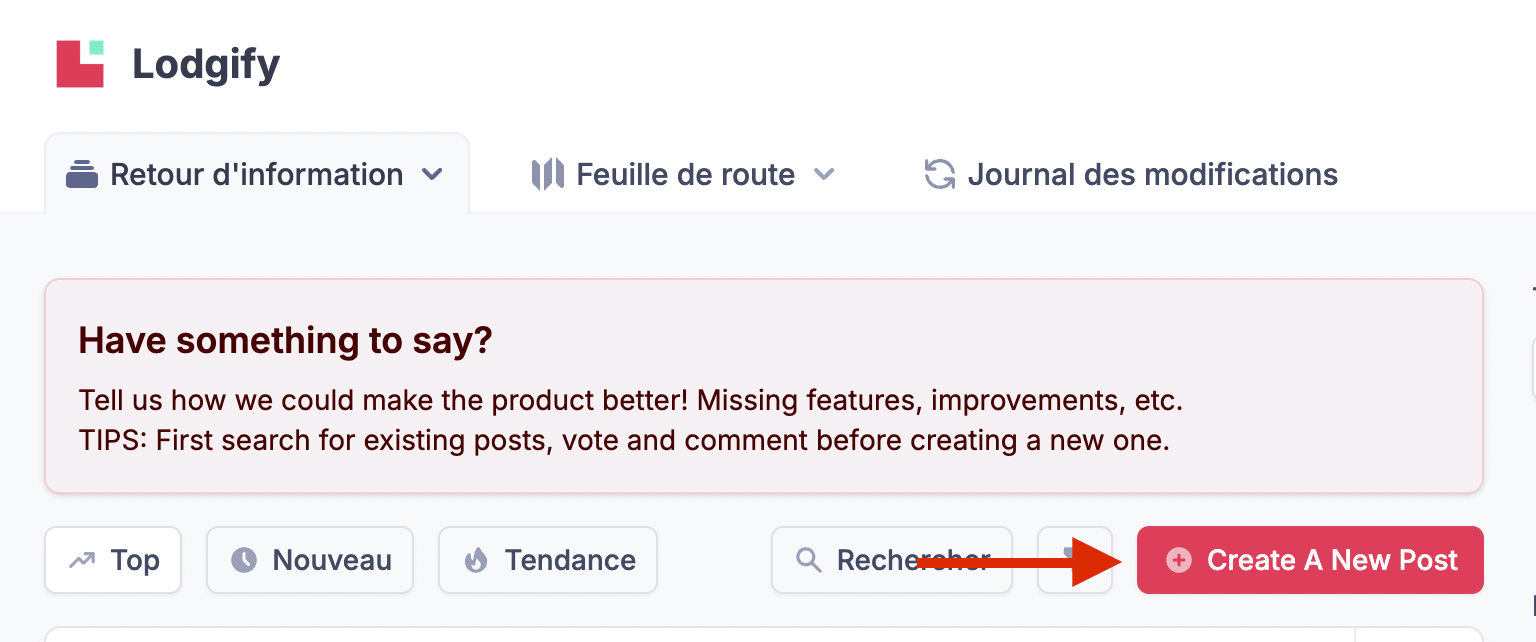
Task: Click the Lodgify brand name text
Action: 206,65
